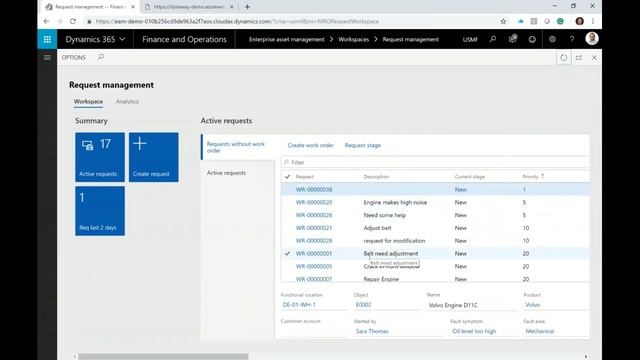Open request WR-00000001
This screenshot has width=640, height=360.
314,253
